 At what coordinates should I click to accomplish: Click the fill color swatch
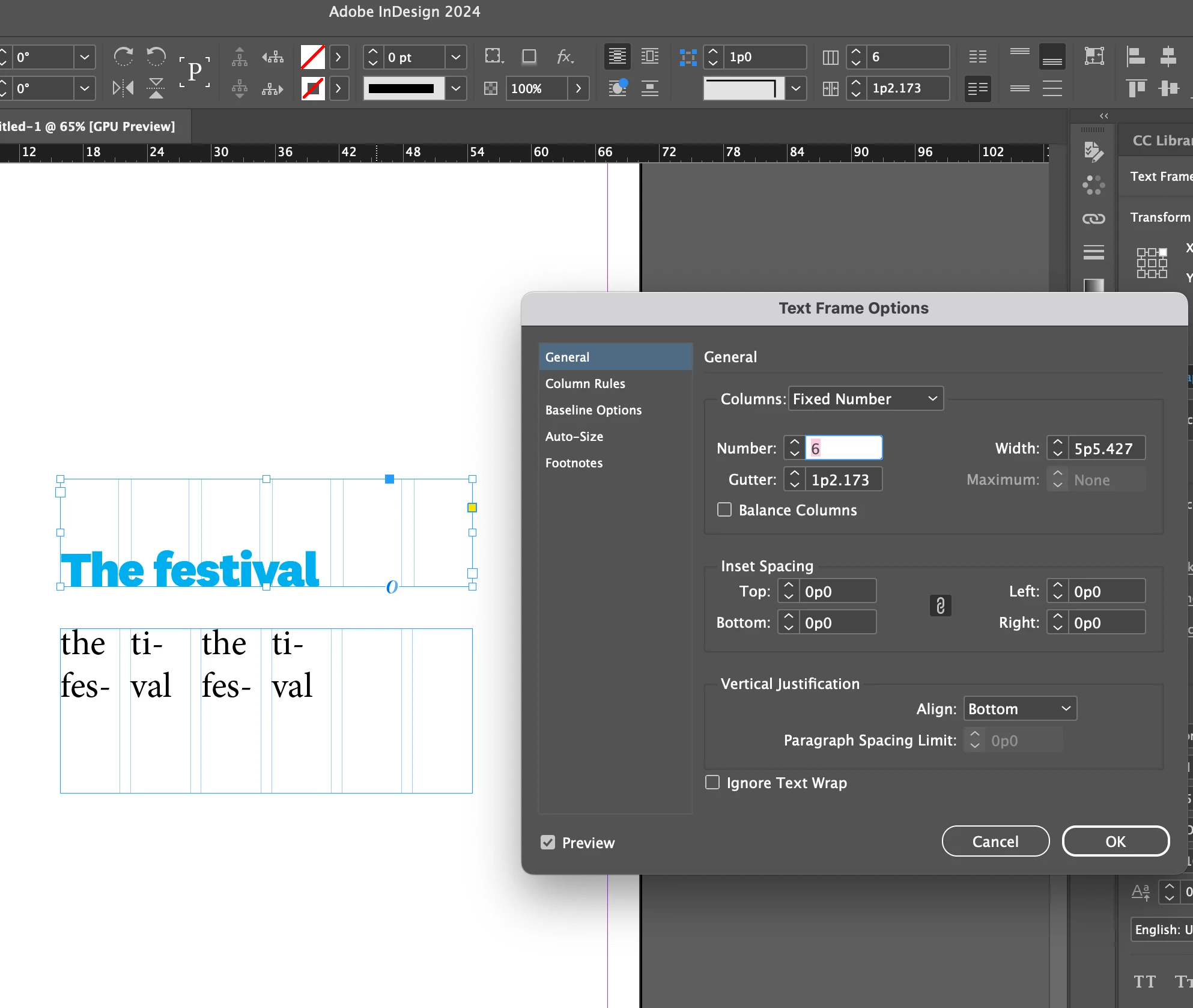coord(312,57)
